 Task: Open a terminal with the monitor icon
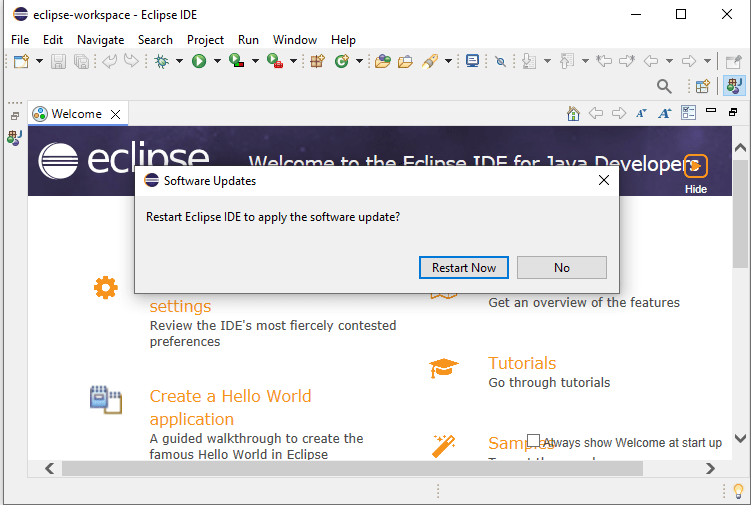pyautogui.click(x=472, y=61)
